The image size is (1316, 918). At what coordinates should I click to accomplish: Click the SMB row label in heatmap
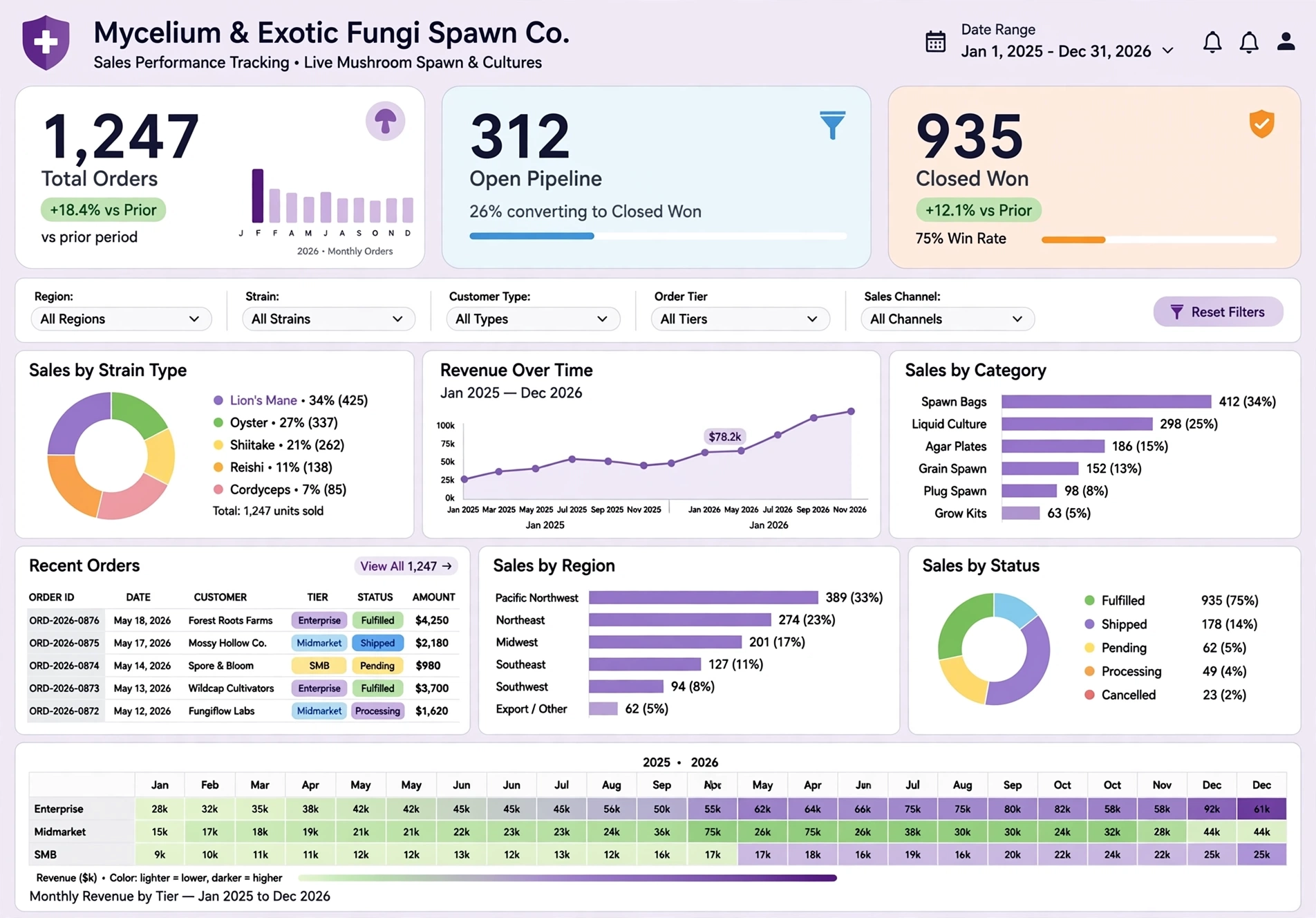[x=46, y=854]
